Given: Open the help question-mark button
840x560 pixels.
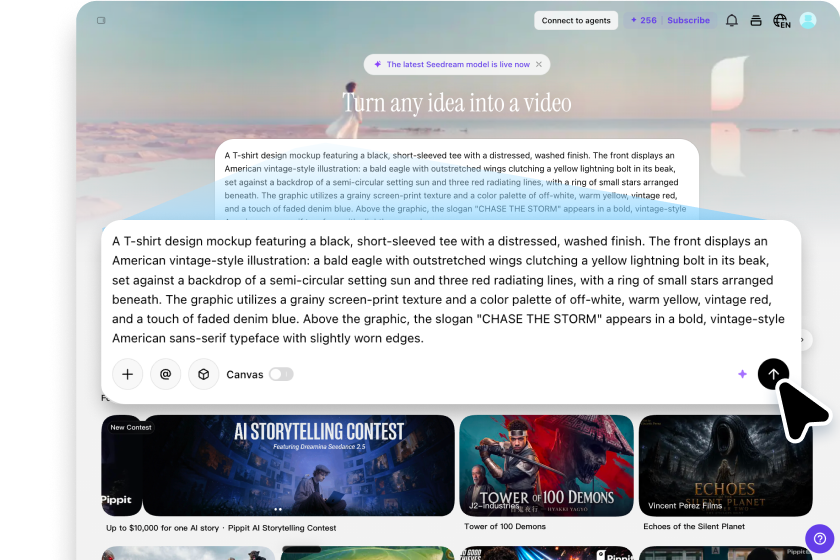Looking at the screenshot, I should (820, 539).
